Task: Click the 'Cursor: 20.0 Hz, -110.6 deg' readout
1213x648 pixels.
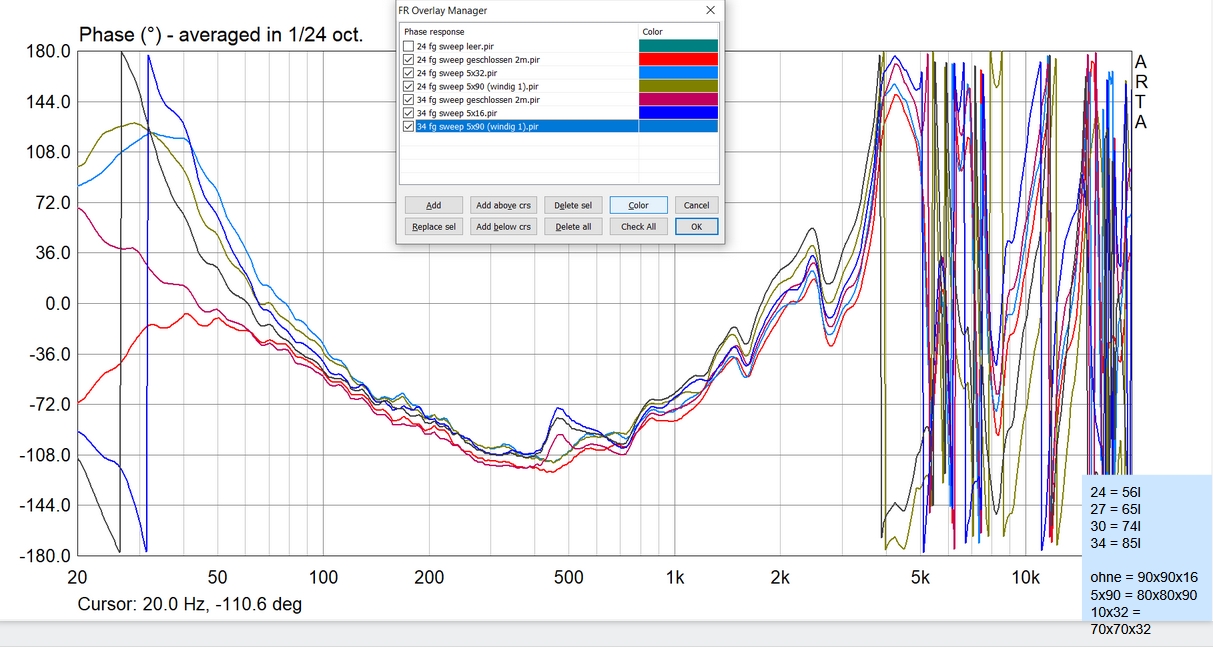Action: 189,604
